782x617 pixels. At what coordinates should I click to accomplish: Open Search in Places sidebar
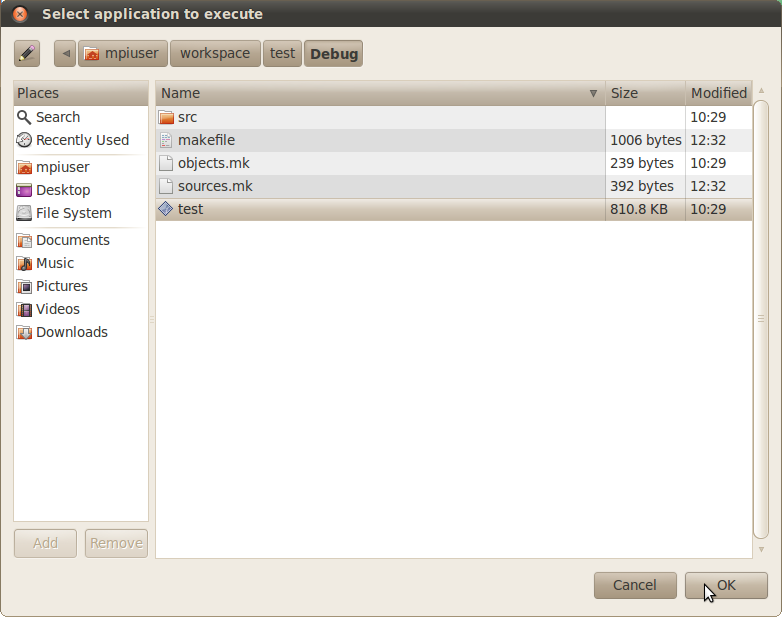coord(81,117)
